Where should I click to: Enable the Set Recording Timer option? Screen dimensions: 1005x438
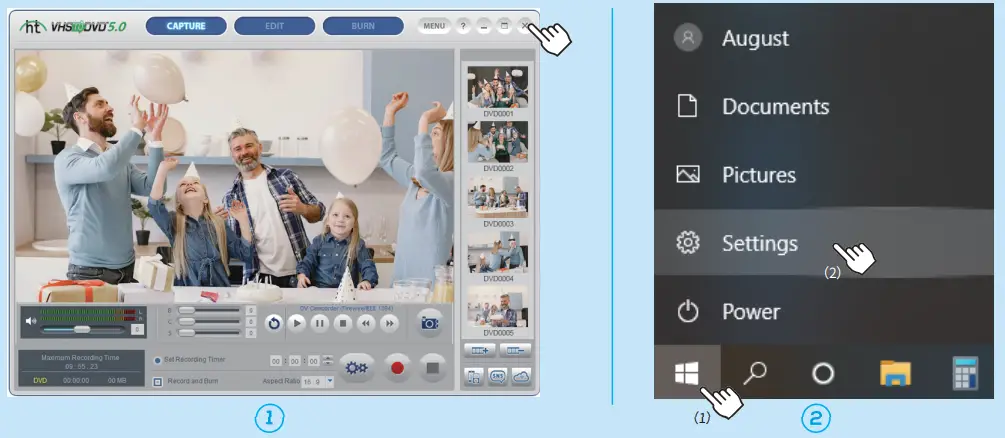click(158, 360)
